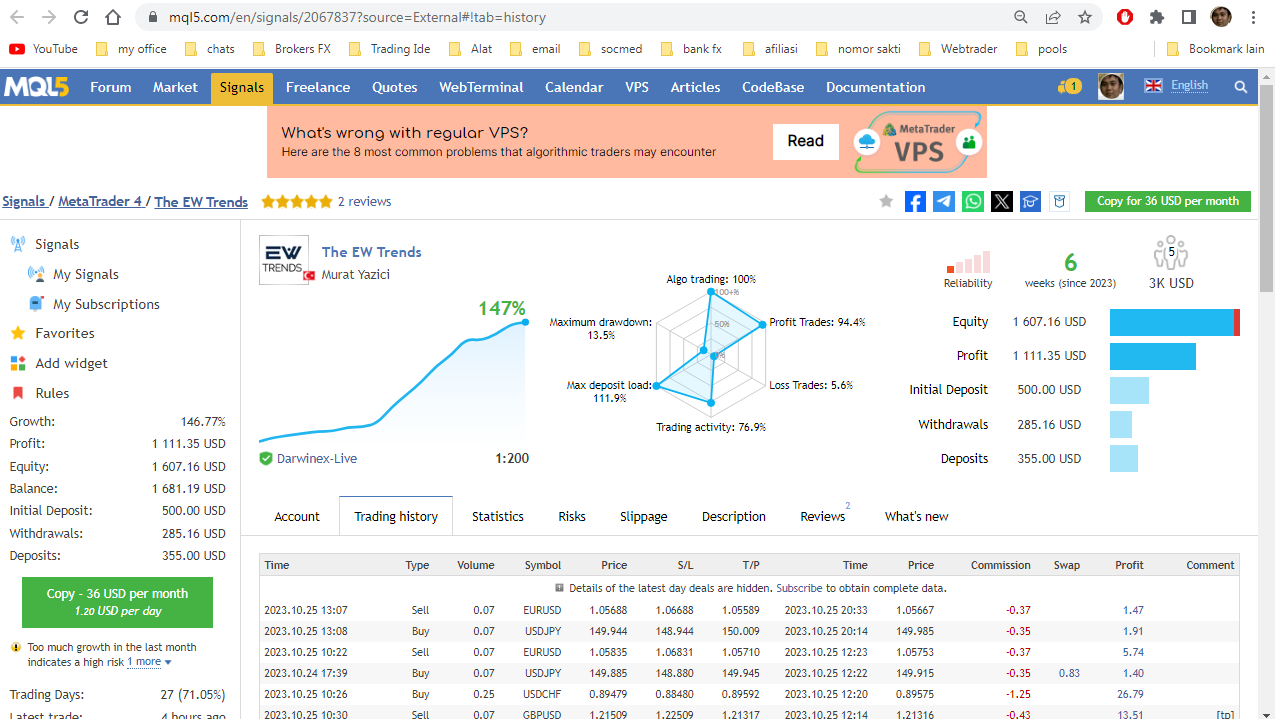1275x719 pixels.
Task: Open the Forum menu item
Action: point(111,87)
